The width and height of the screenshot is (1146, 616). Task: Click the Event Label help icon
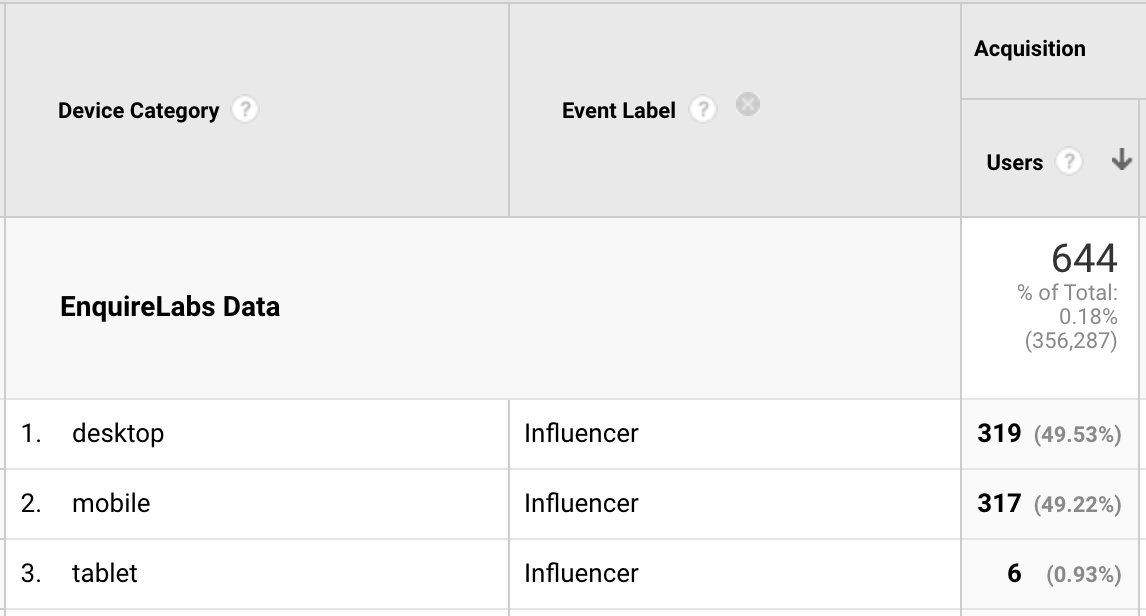coord(703,110)
